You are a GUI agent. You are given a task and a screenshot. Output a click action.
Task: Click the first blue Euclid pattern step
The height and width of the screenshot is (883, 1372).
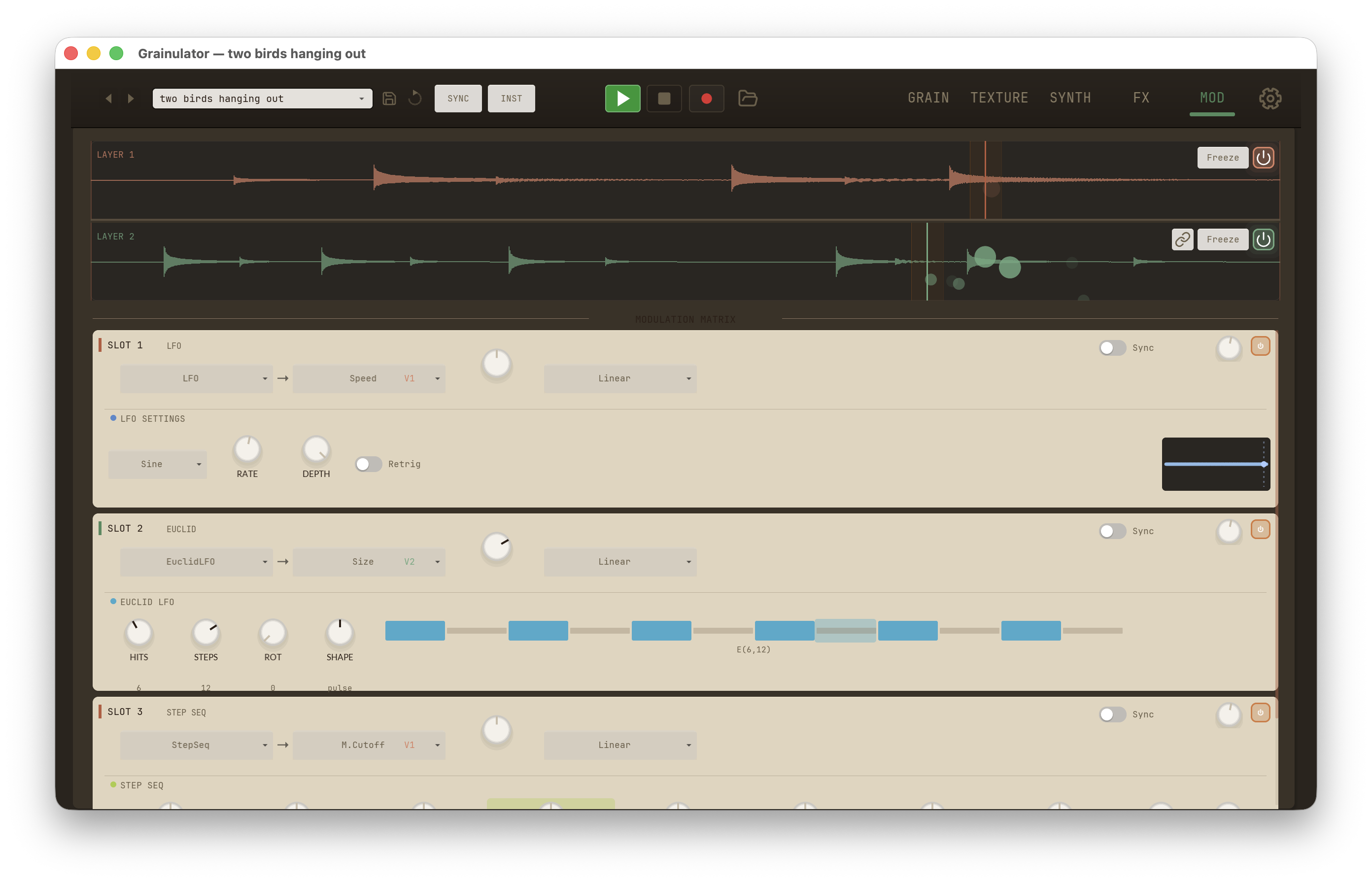(x=414, y=630)
